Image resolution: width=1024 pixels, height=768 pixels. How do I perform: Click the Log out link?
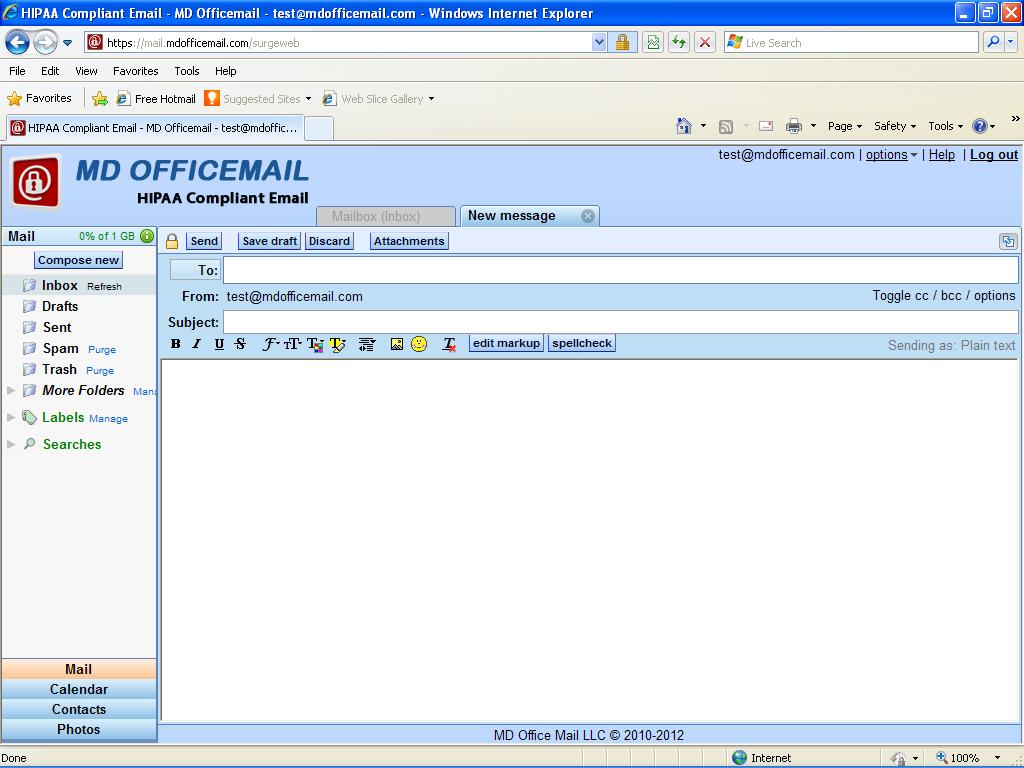(x=993, y=155)
